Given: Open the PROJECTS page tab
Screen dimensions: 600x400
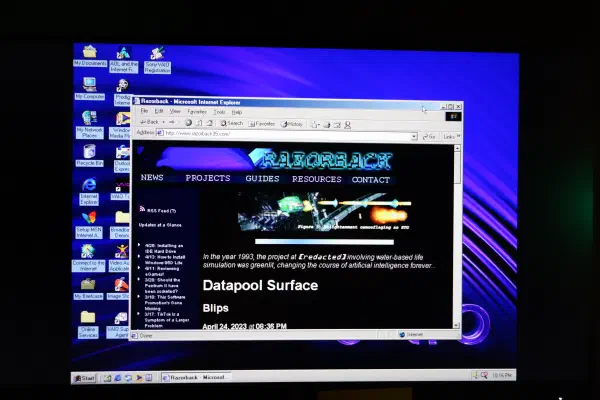Looking at the screenshot, I should pyautogui.click(x=208, y=178).
